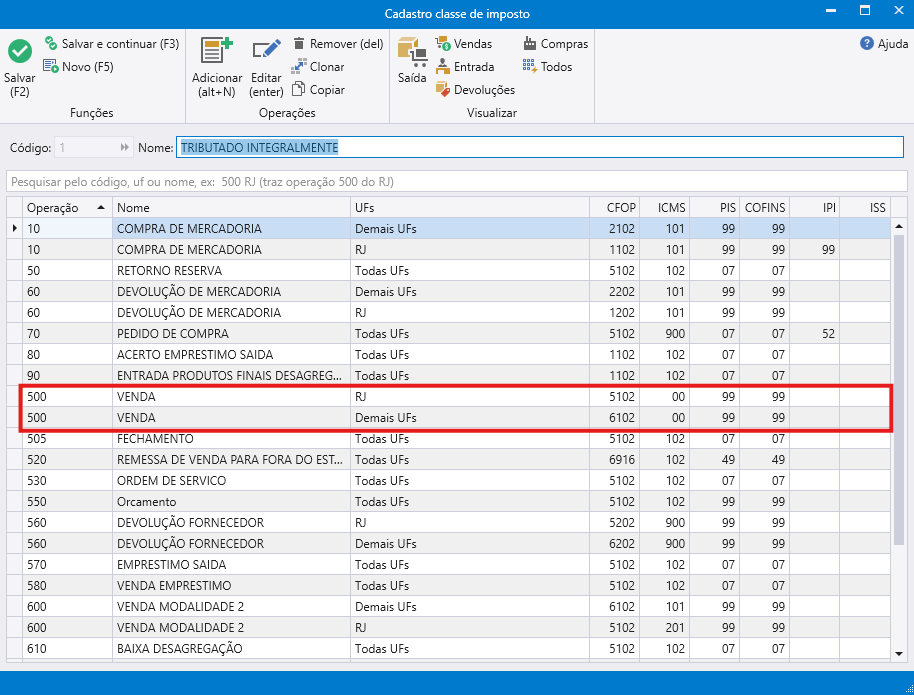Sort by CFOP column header

(x=614, y=208)
